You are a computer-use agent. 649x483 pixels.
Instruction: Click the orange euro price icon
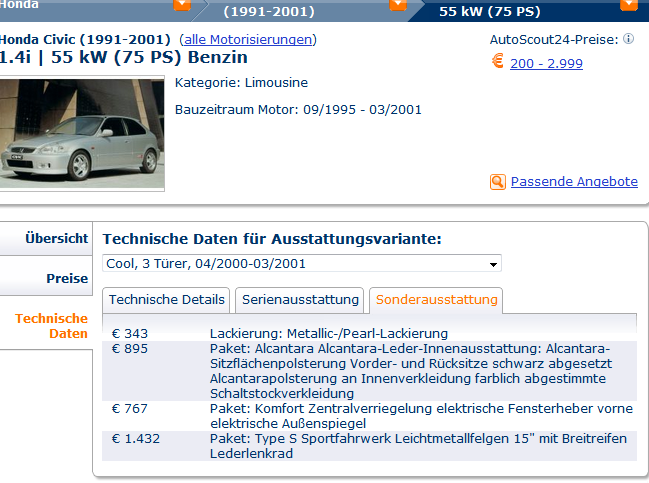tap(498, 61)
